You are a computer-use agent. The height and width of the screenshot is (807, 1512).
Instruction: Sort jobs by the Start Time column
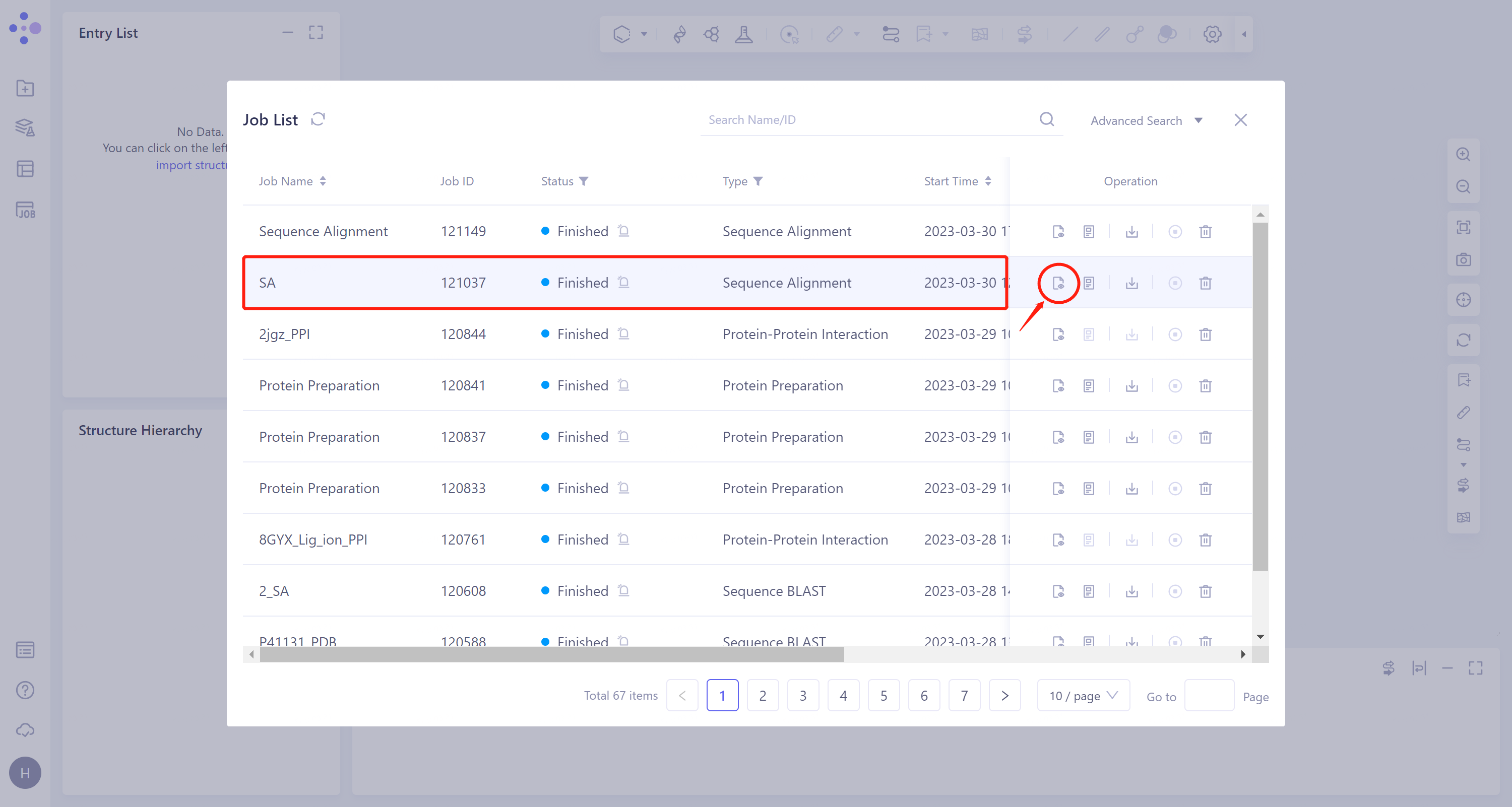click(x=988, y=181)
